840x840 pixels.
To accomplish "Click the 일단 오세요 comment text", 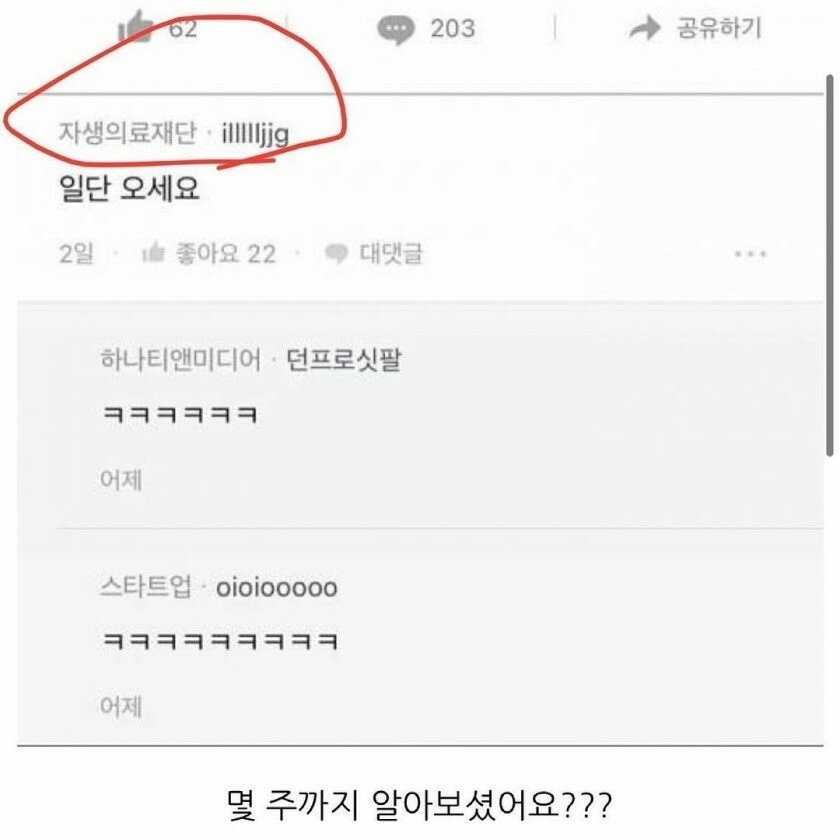I will (x=129, y=189).
